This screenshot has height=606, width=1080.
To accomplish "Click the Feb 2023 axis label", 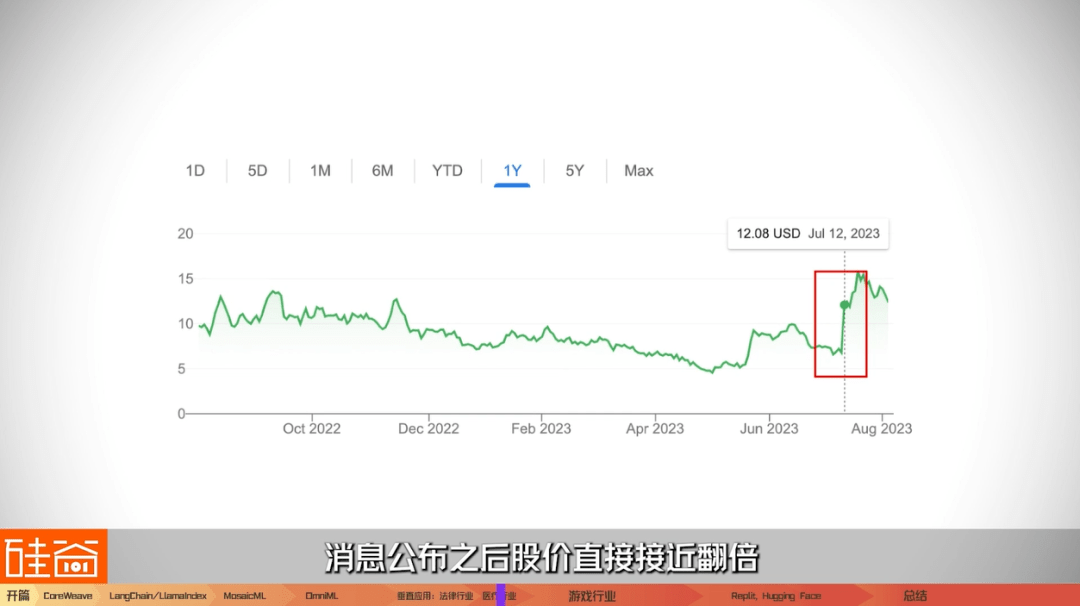I will tap(541, 428).
